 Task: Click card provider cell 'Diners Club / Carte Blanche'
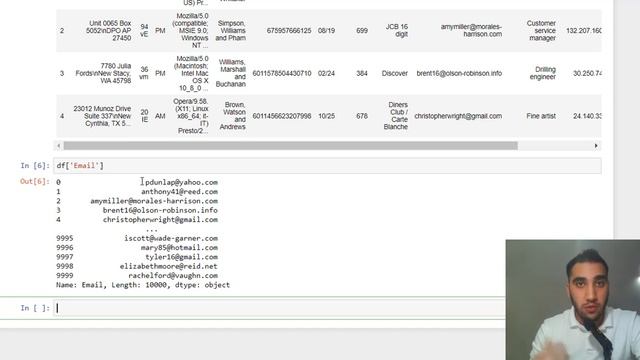(x=396, y=116)
